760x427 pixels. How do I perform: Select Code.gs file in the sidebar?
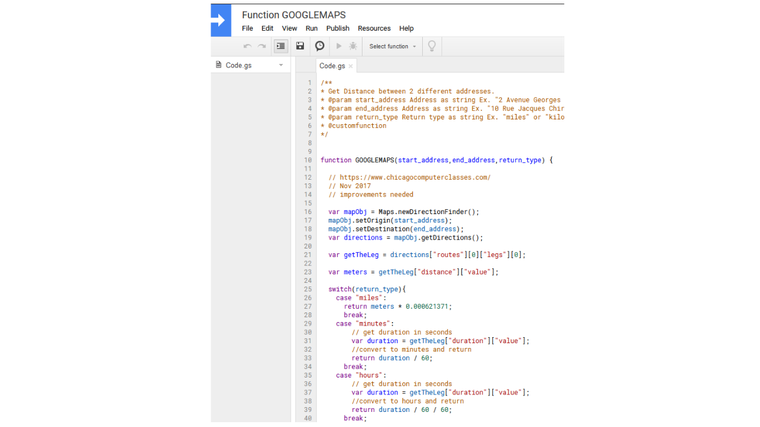238,65
